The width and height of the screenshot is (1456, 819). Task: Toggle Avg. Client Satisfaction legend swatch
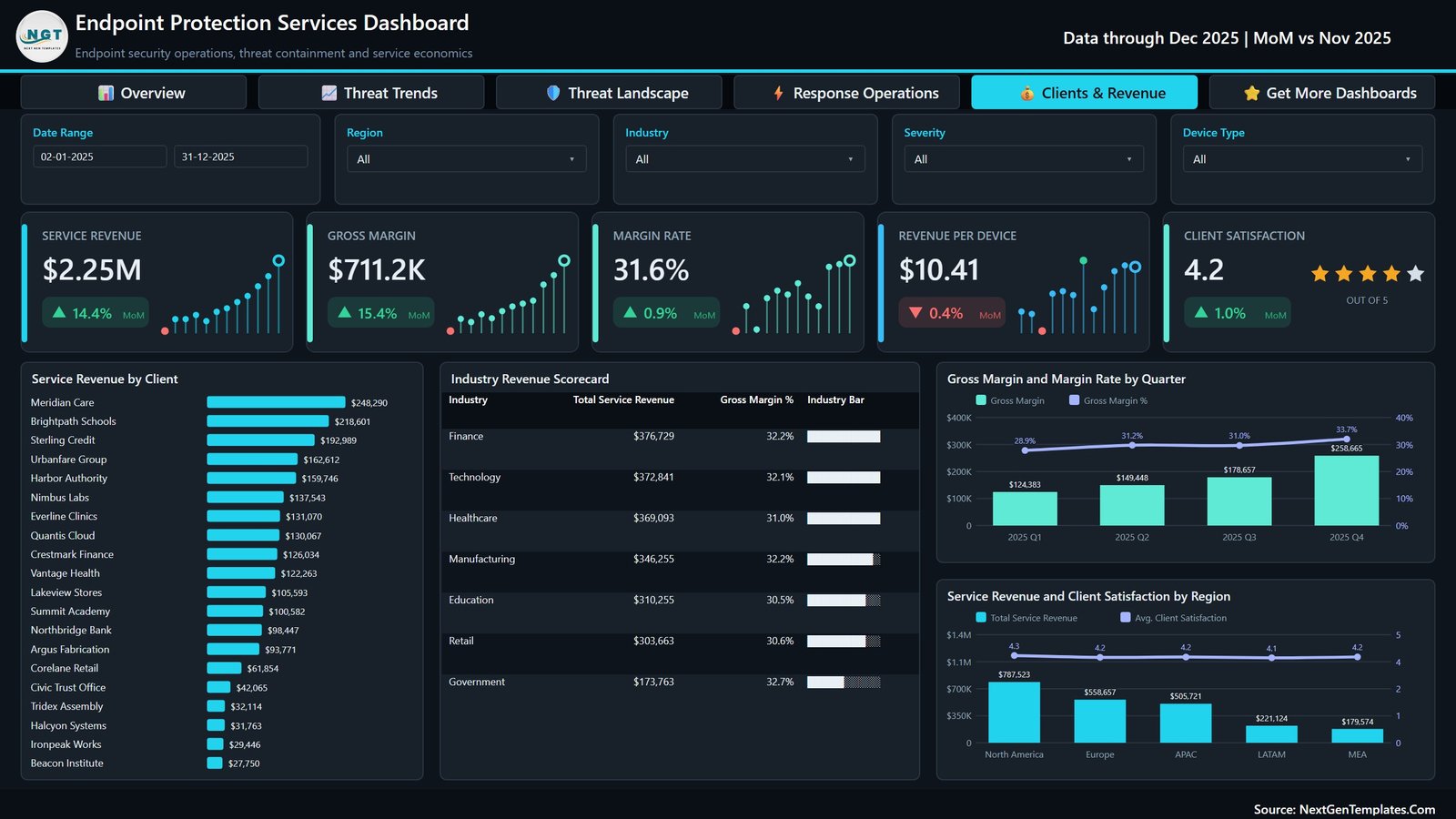1126,618
